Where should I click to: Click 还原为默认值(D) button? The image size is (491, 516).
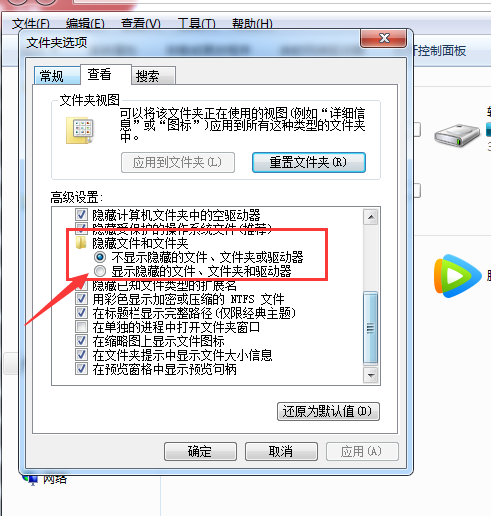328,411
